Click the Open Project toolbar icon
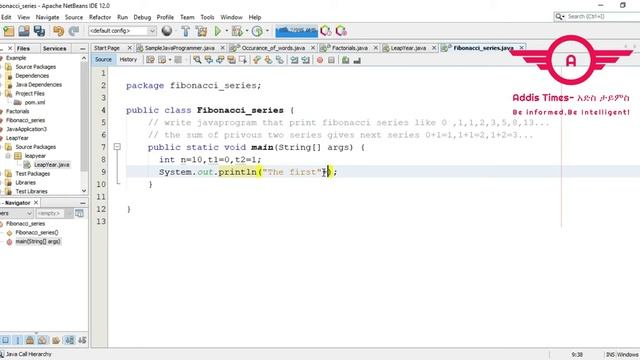 (24, 31)
